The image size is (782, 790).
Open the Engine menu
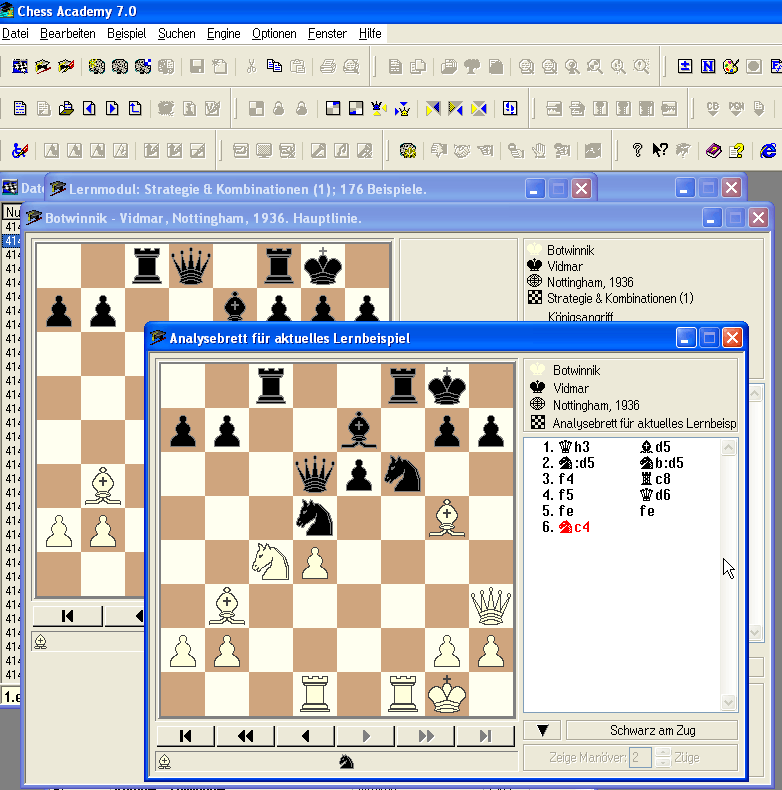(x=223, y=34)
